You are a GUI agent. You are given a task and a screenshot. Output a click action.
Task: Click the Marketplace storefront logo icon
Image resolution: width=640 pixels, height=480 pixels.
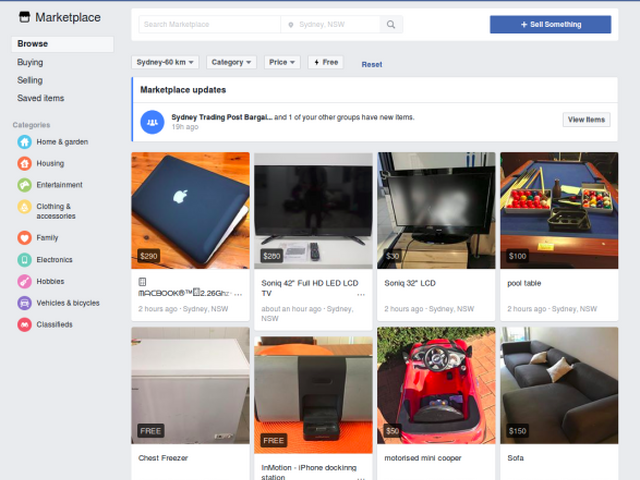tap(24, 17)
